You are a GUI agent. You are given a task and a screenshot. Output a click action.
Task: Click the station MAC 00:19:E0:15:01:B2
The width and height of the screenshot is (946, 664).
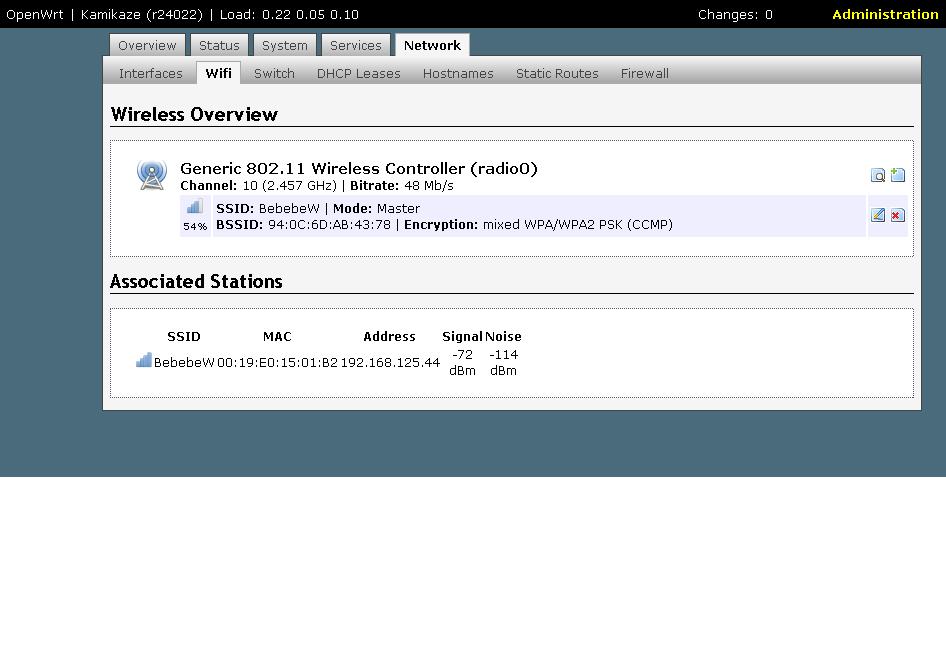(x=278, y=362)
